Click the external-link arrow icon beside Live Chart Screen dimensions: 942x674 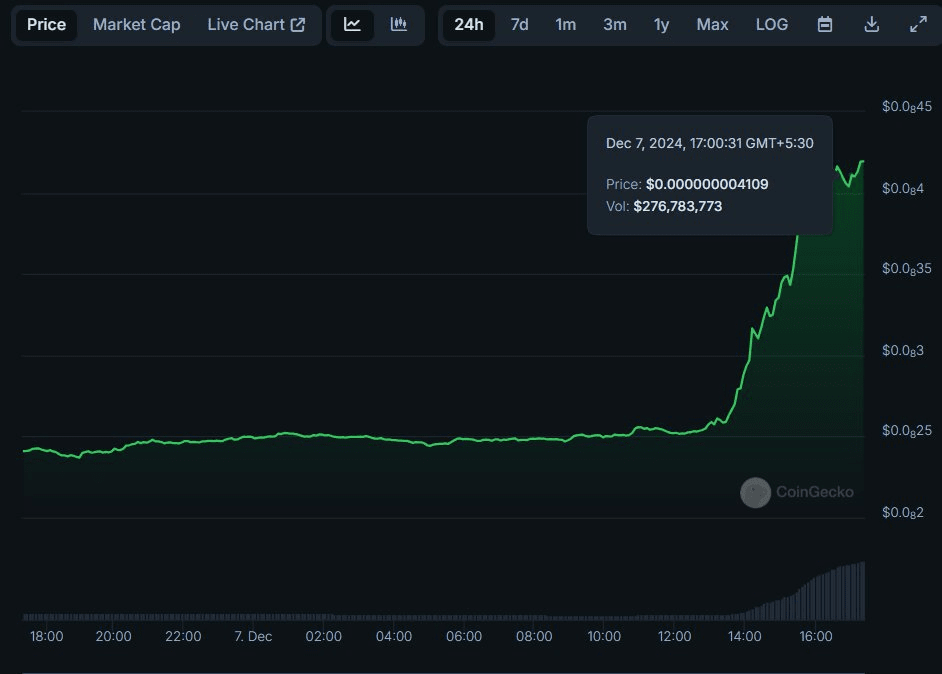(x=298, y=25)
